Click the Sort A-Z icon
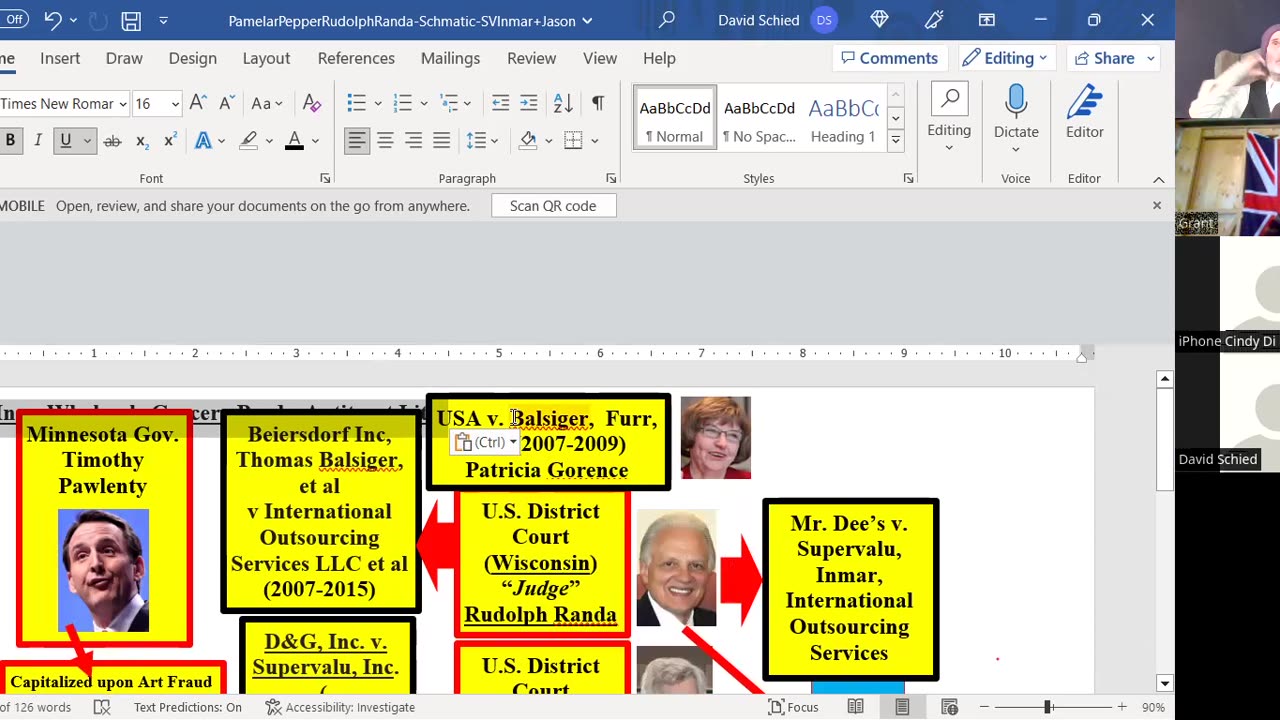 (563, 103)
